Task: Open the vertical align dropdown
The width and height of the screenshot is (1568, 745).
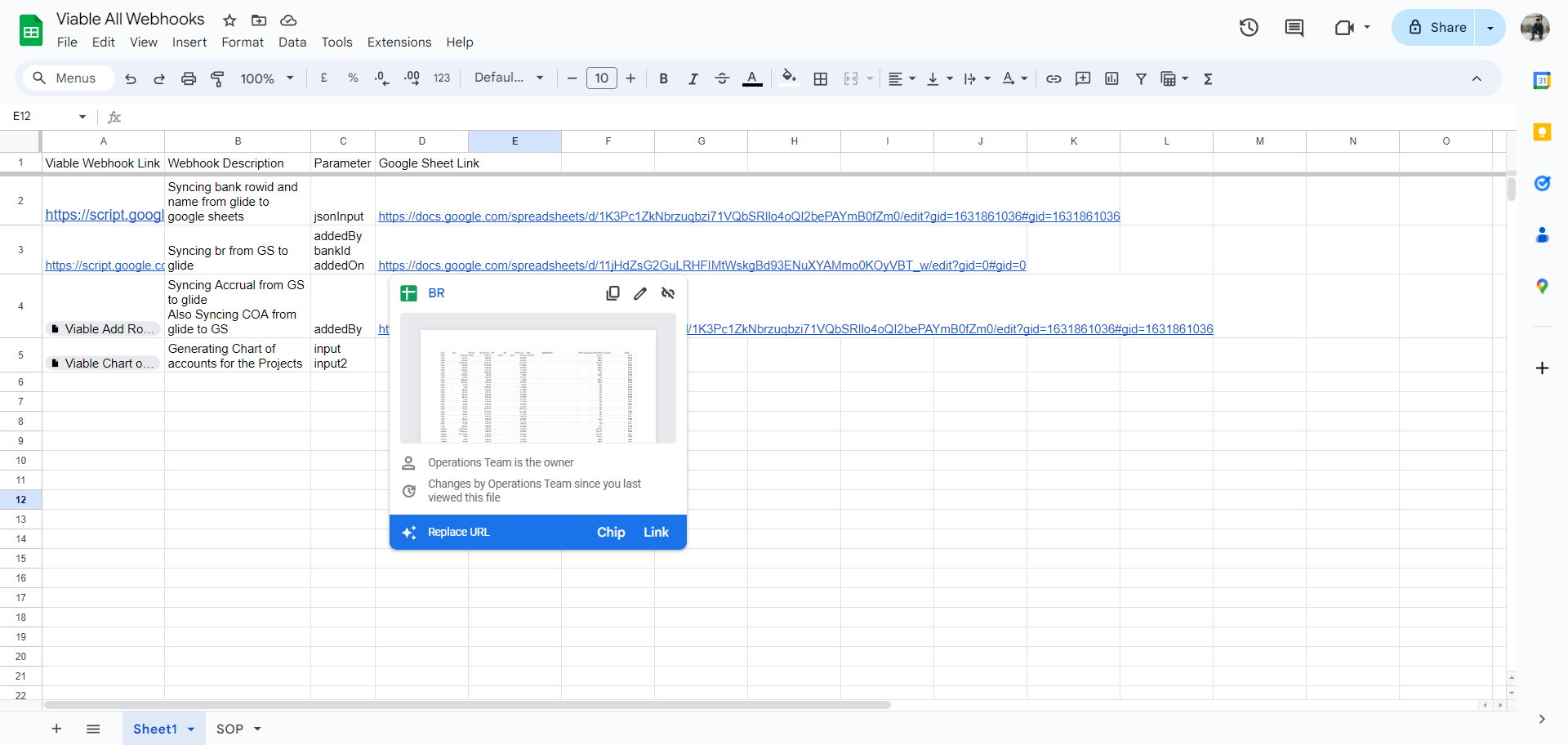Action: (940, 78)
